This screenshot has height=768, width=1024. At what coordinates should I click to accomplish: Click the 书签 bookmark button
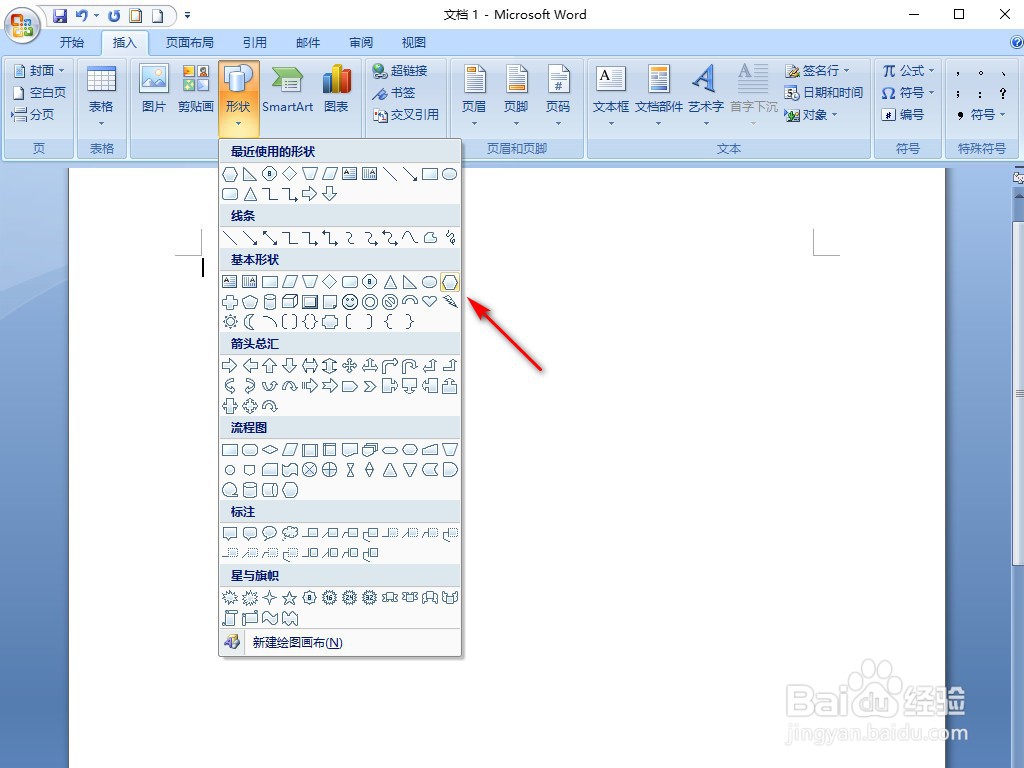(394, 93)
